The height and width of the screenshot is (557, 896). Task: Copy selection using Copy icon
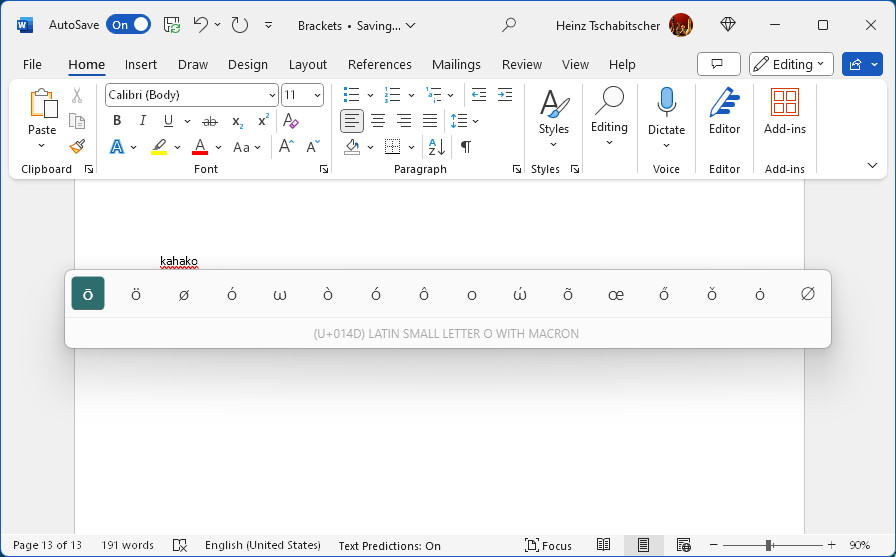tap(77, 121)
